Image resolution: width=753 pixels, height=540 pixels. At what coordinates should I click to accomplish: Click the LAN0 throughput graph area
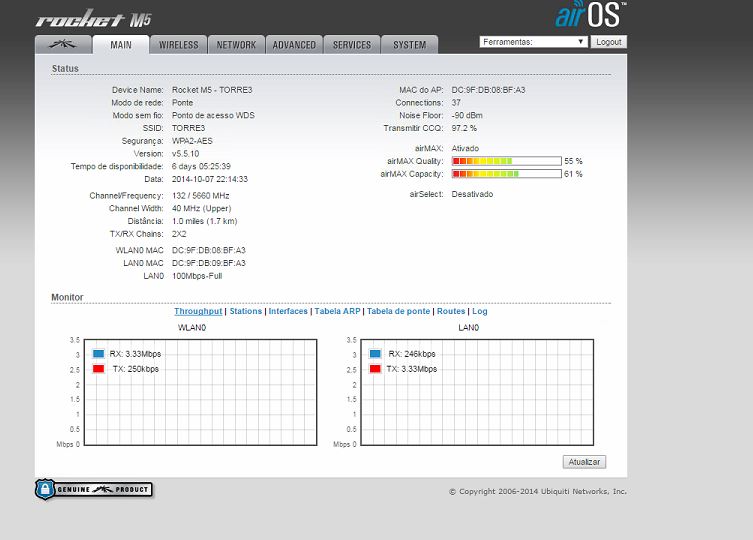click(477, 393)
